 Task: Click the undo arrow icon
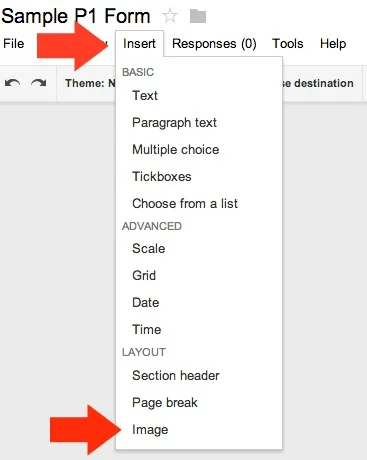coord(12,83)
